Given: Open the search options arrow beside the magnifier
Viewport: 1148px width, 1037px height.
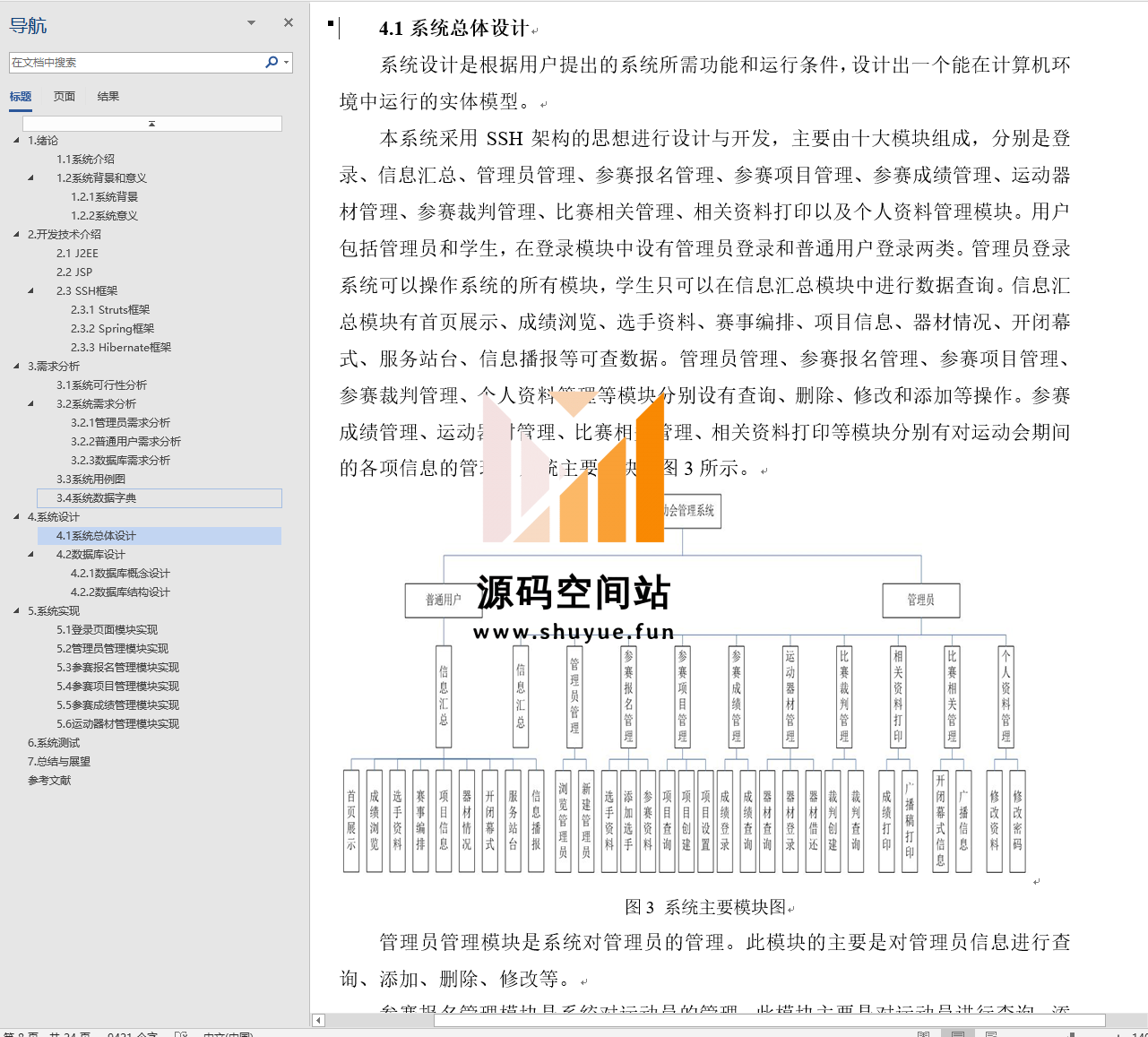Looking at the screenshot, I should (x=286, y=62).
